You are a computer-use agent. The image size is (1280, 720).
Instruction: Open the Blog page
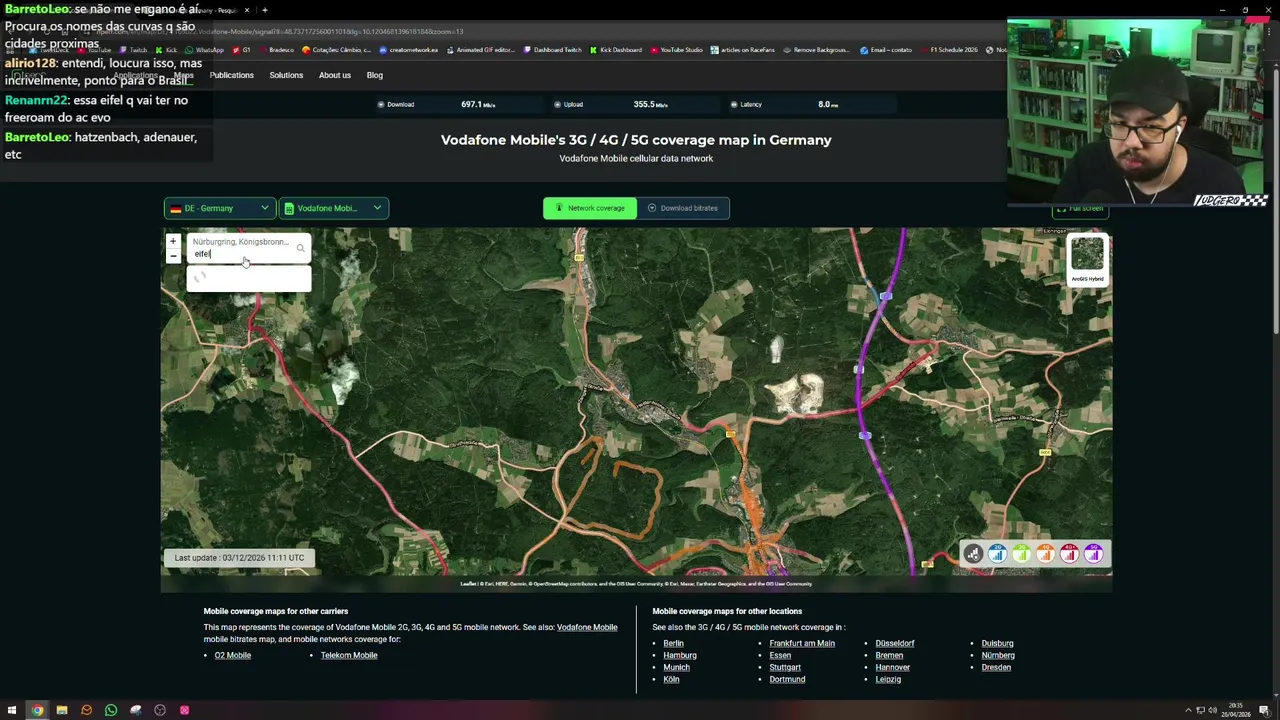pos(375,75)
